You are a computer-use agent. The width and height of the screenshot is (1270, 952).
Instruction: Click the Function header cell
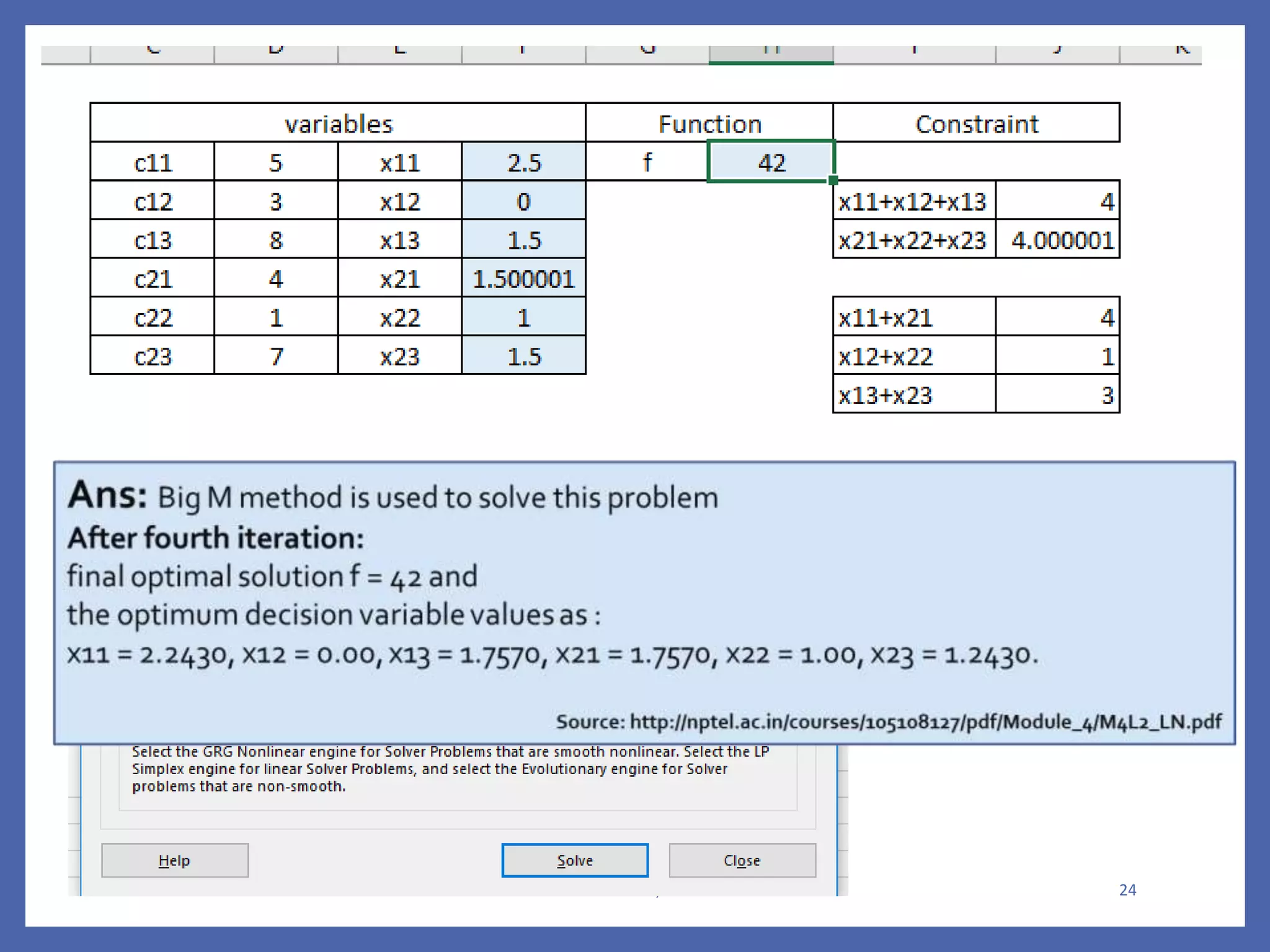coord(709,123)
